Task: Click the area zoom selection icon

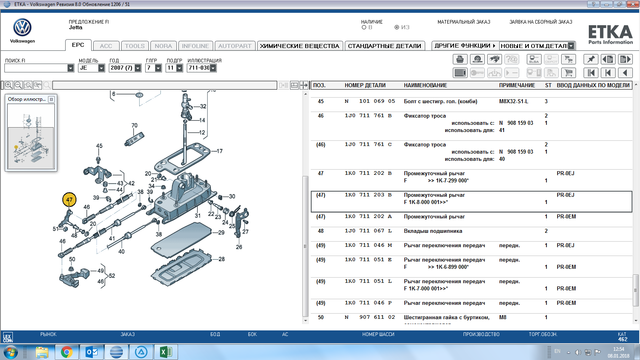Action: pos(38,85)
